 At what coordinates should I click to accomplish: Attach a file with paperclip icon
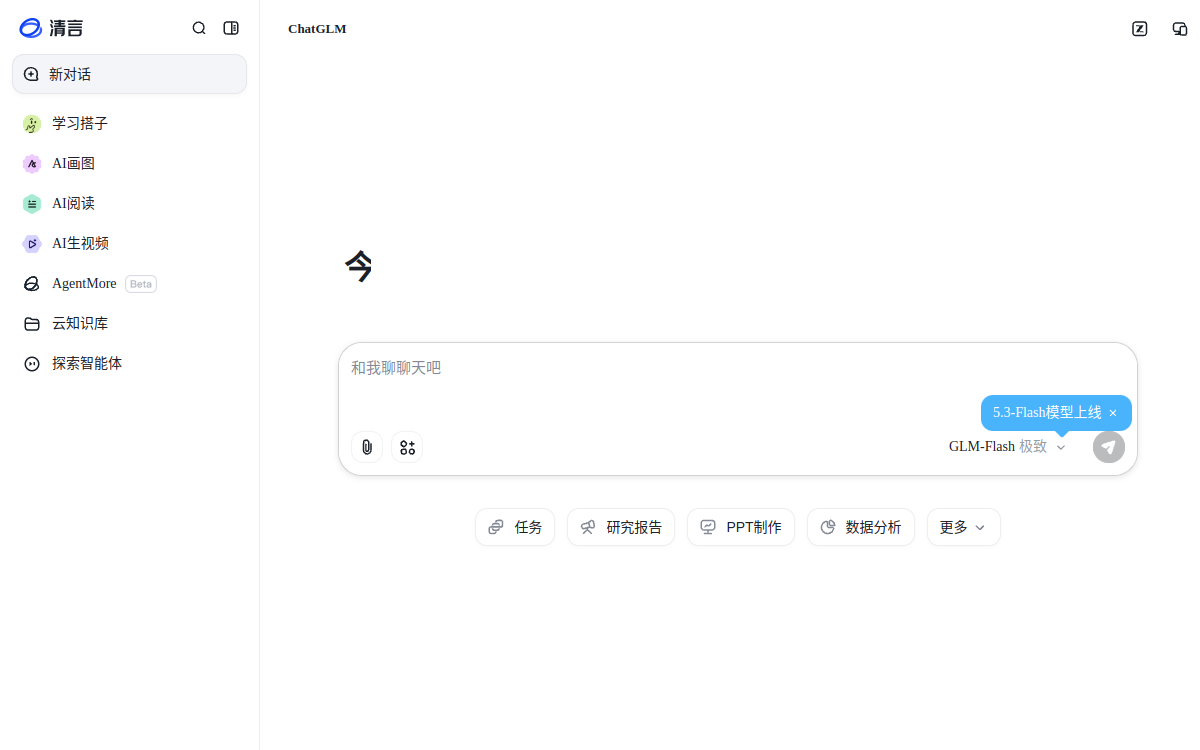coord(367,447)
